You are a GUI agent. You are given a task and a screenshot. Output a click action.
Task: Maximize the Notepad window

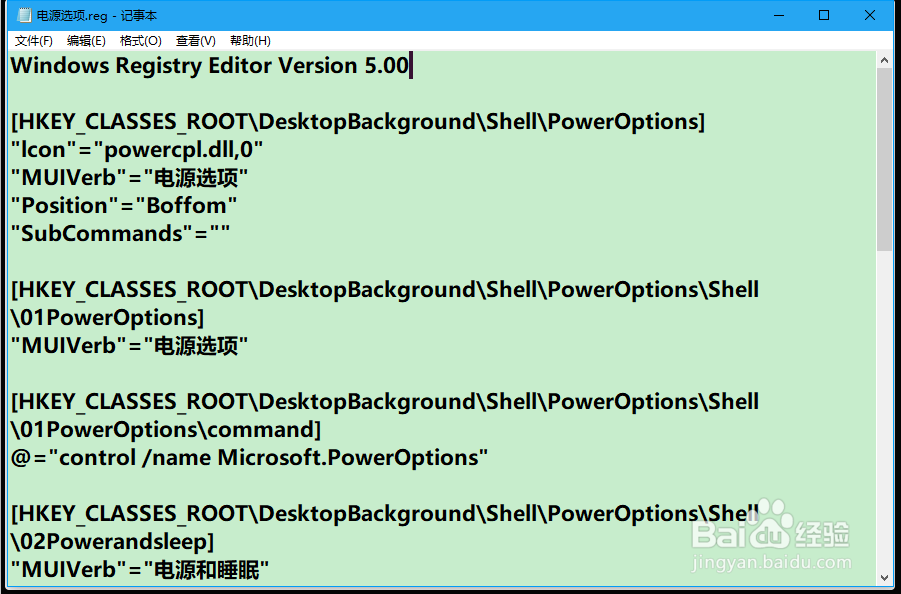824,16
